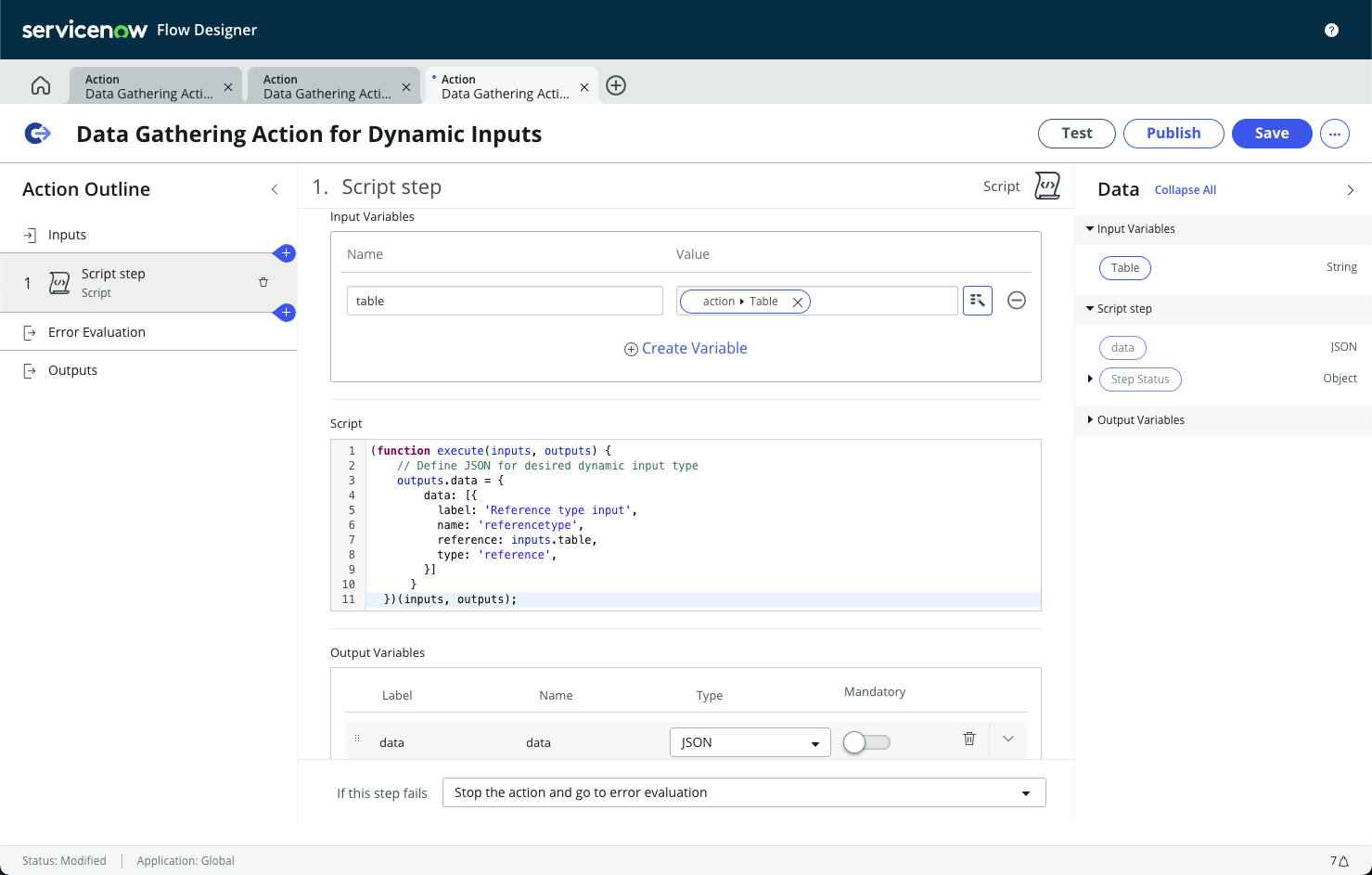Image resolution: width=1372 pixels, height=875 pixels.
Task: Click the Script icon in step header
Action: 1047,186
